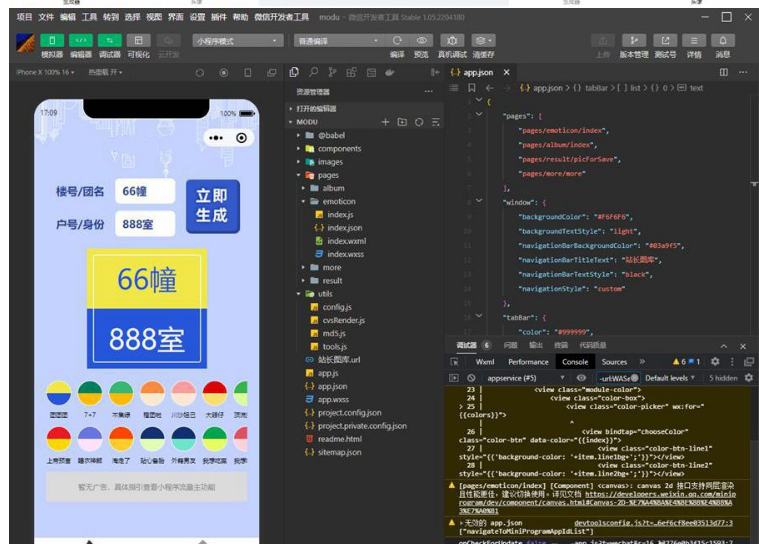Toggle the 编辑器 editor panel button
This screenshot has width=759, height=544.
[80, 40]
